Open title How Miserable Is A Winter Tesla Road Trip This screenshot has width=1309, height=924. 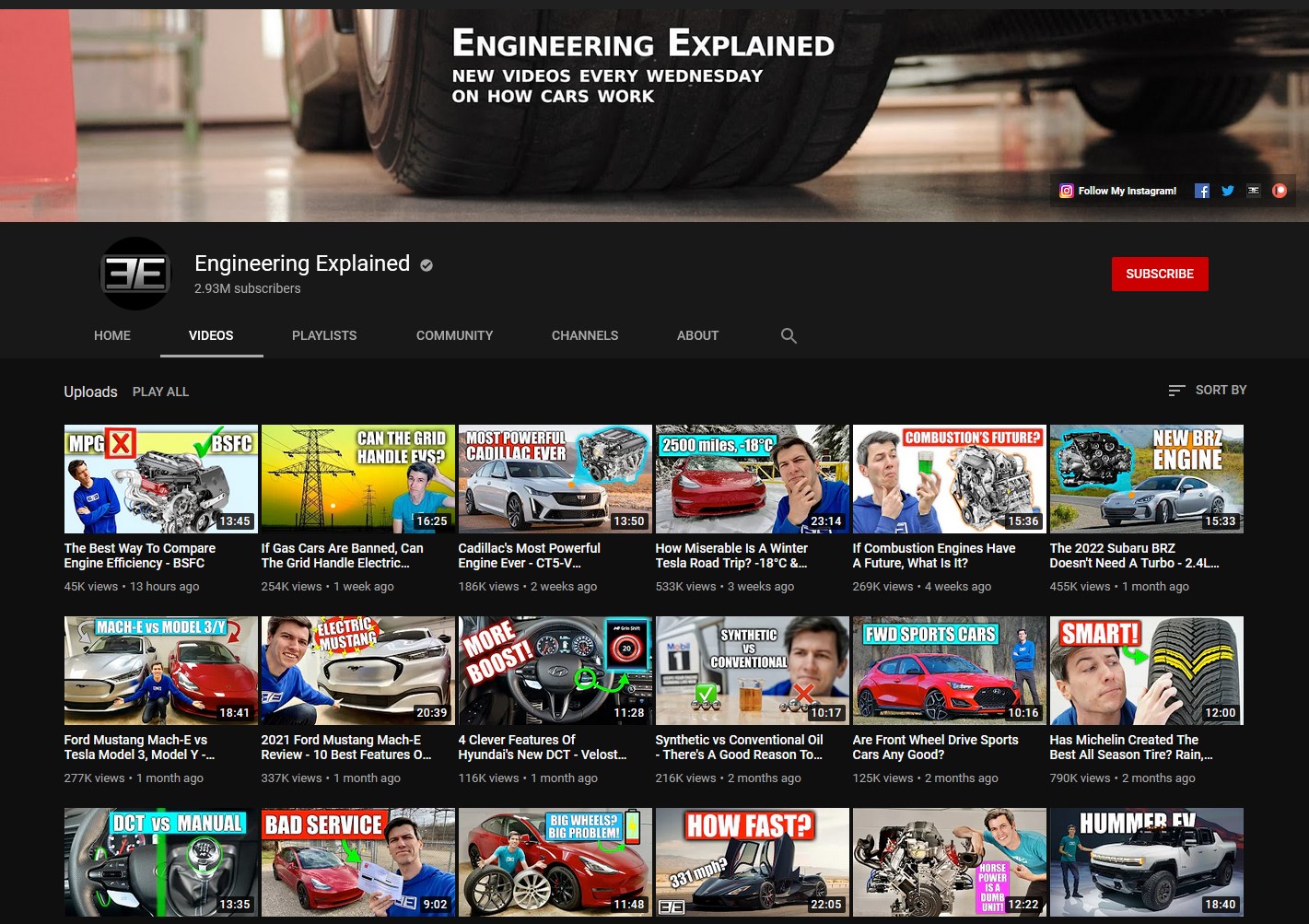tap(731, 556)
